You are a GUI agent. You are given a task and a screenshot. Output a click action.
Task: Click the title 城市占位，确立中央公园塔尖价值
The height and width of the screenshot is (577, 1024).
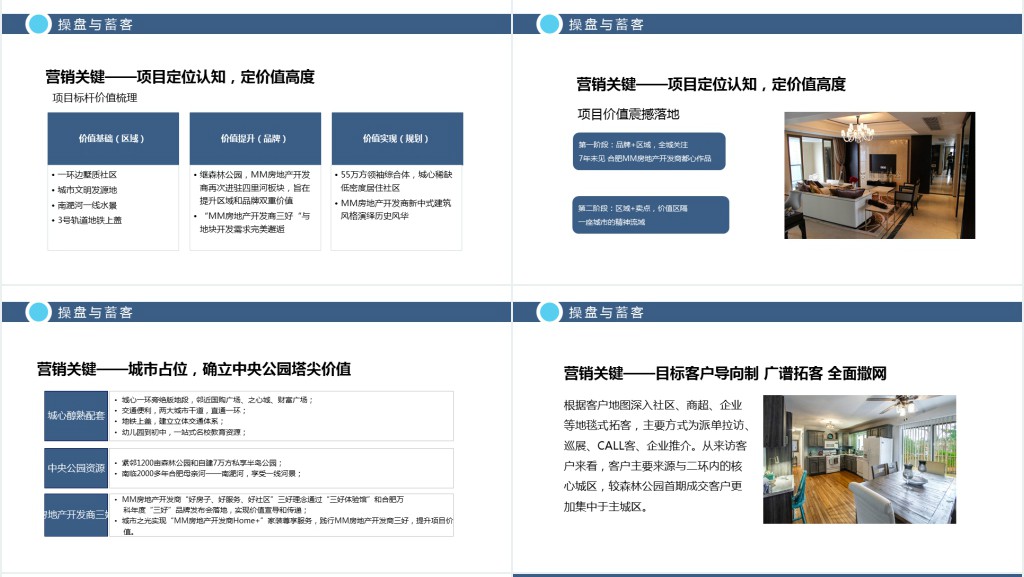[x=194, y=369]
